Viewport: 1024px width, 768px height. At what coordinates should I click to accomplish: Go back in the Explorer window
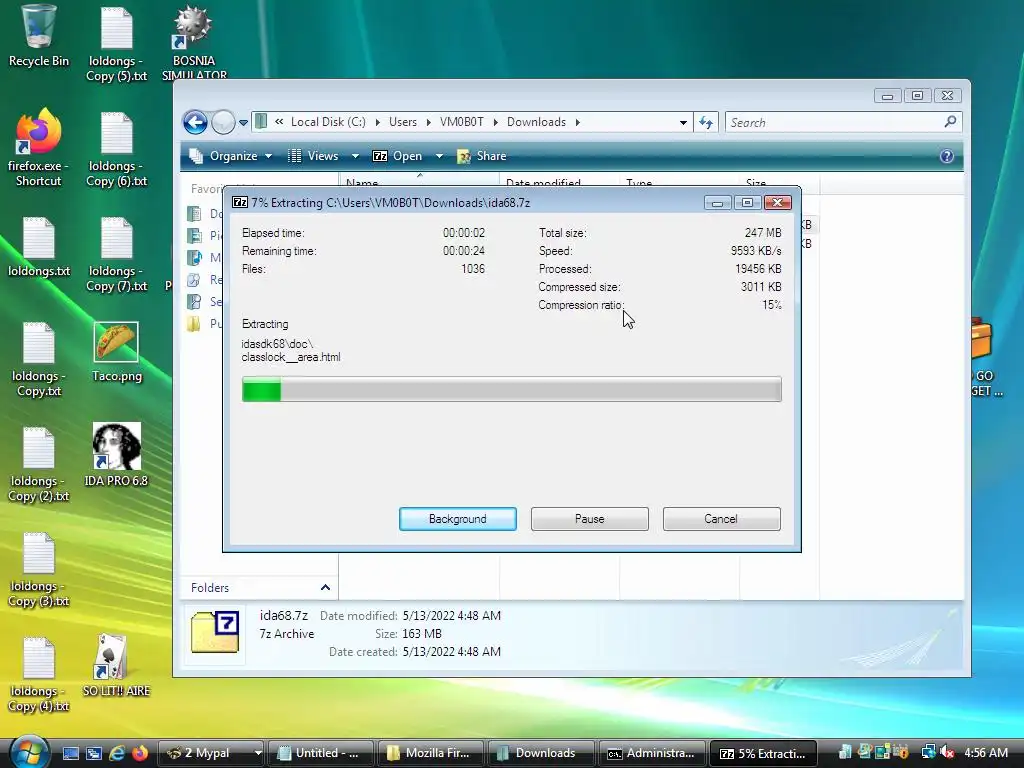point(195,122)
